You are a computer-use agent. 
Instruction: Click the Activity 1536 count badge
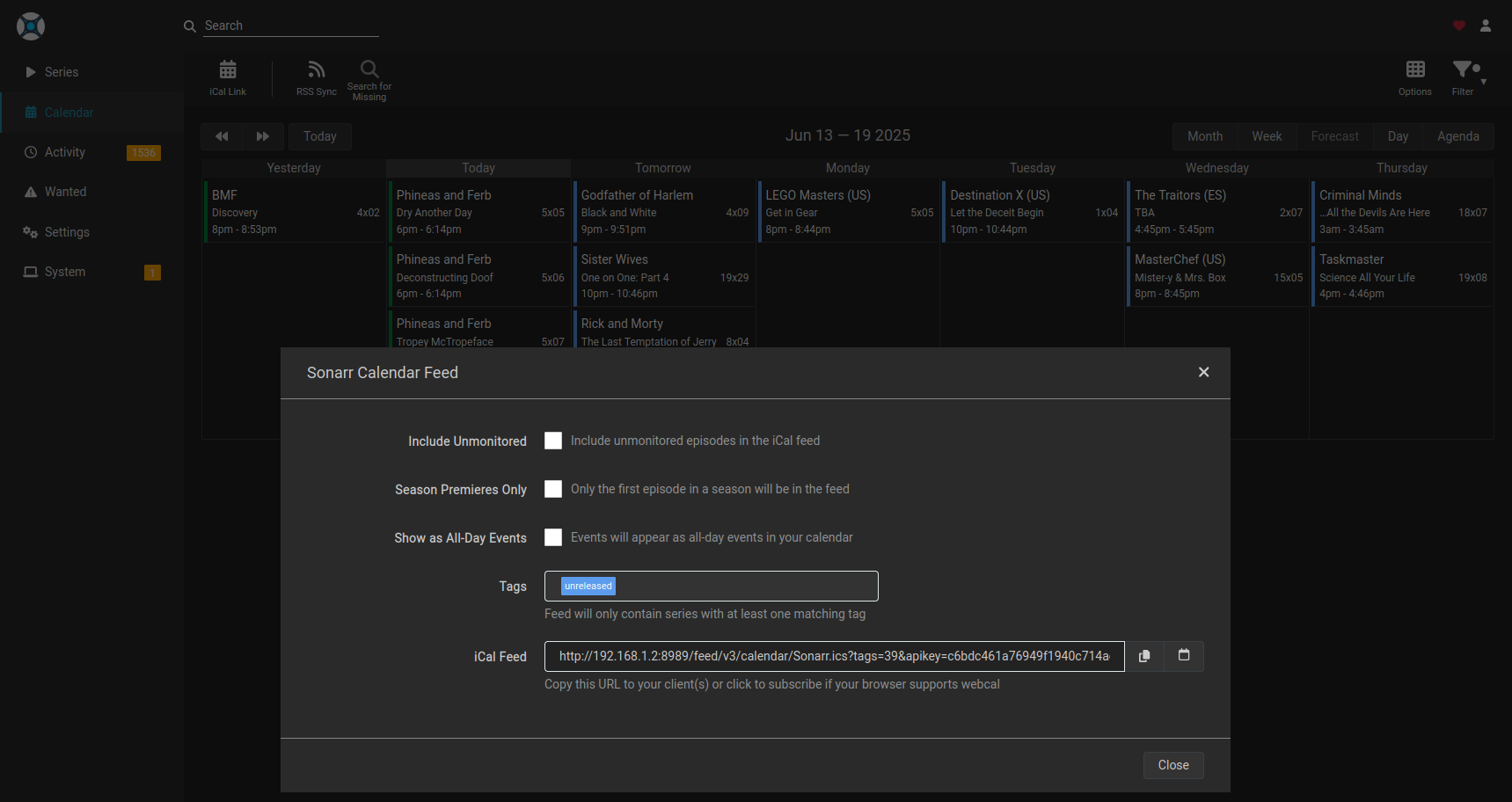(143, 153)
